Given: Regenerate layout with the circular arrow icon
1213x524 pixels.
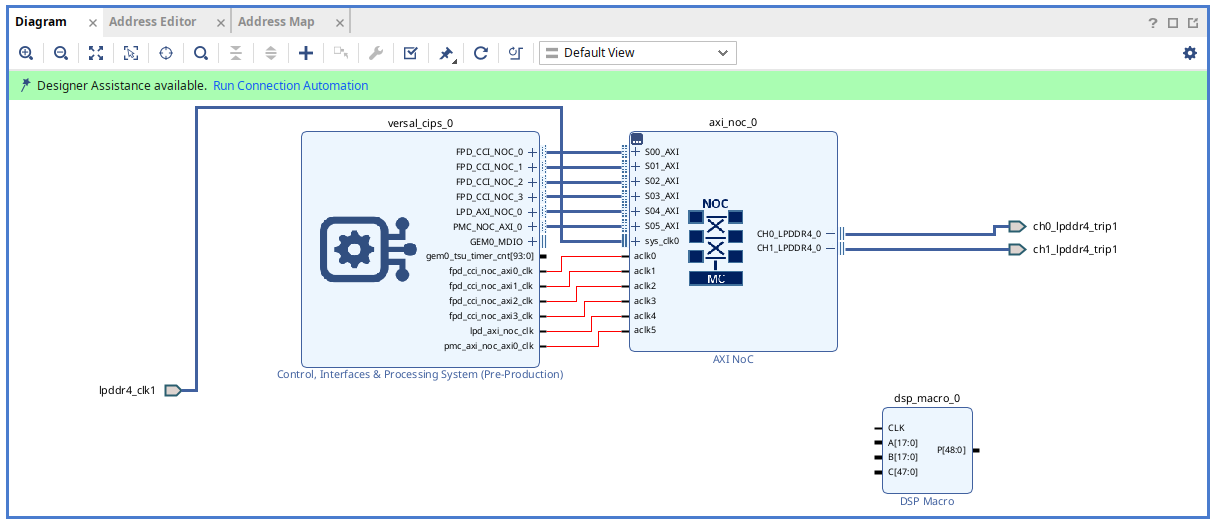Looking at the screenshot, I should [x=481, y=53].
